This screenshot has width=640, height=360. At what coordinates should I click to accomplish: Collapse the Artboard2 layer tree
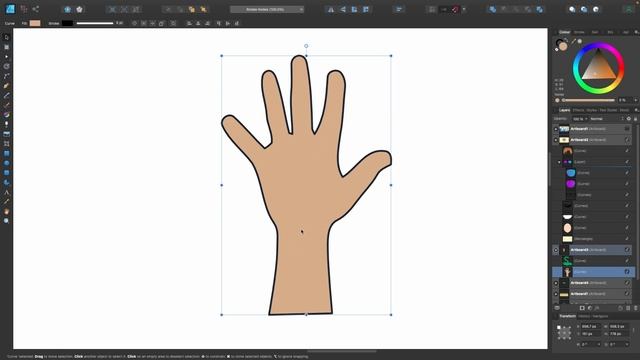[x=556, y=140]
